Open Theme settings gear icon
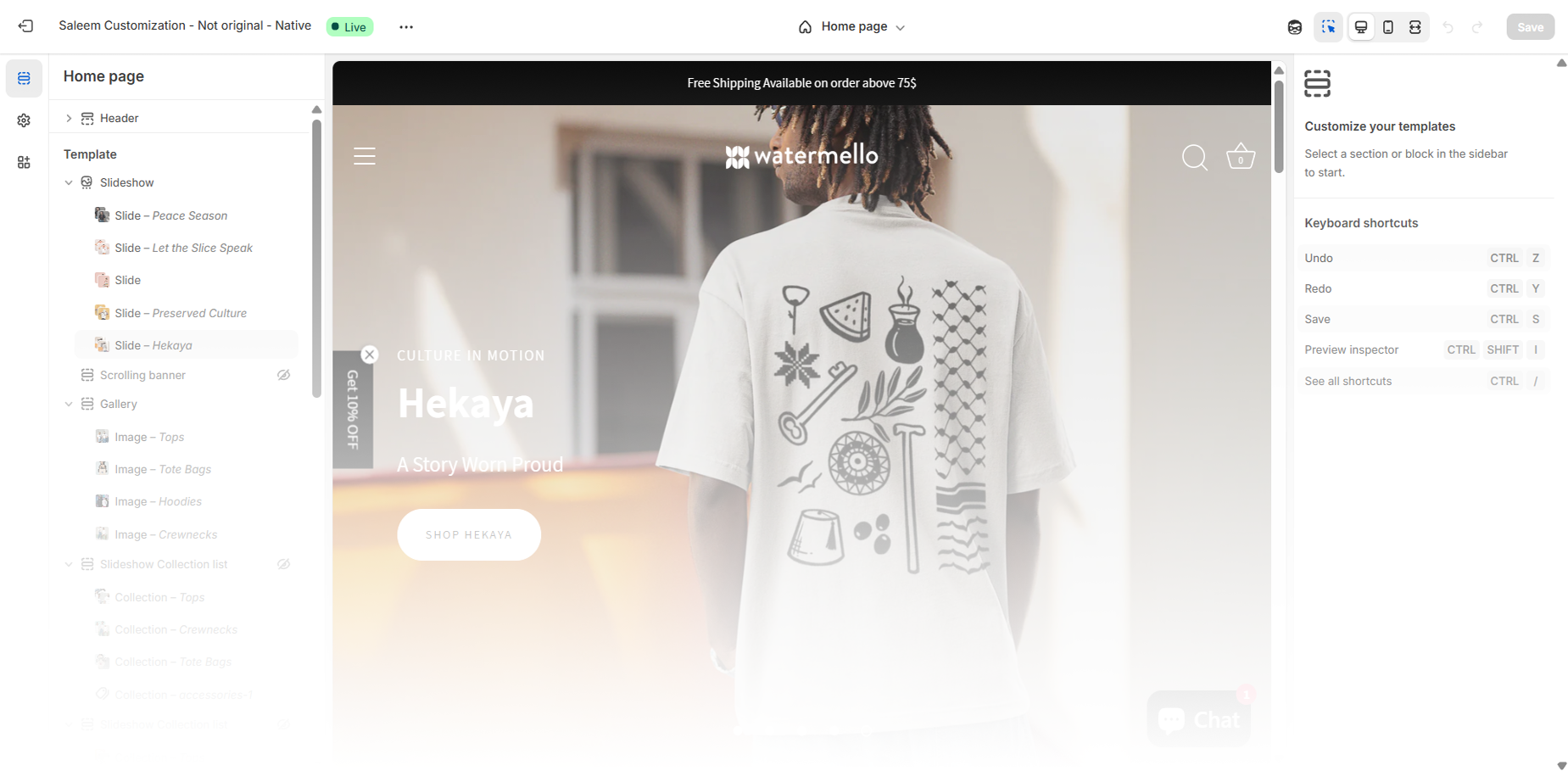1568x771 pixels. 24,120
